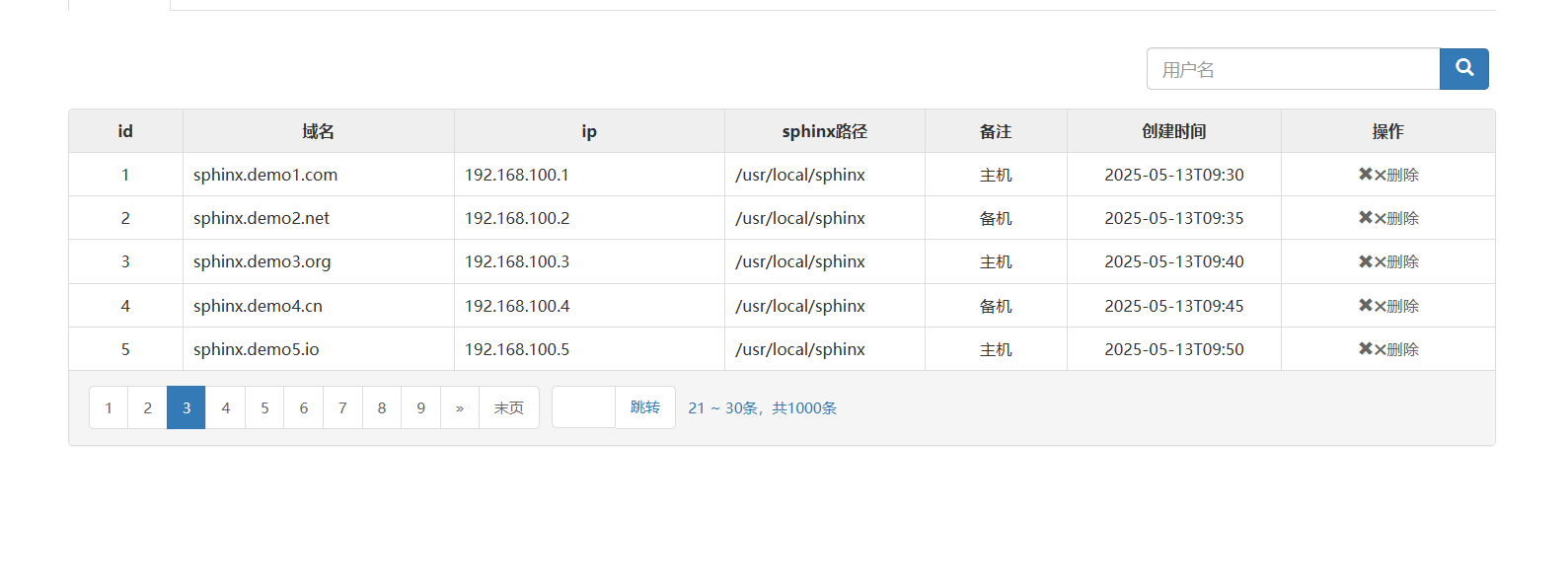
Task: Click the 主机 remark for sphinx.demo5.io
Action: 996,349
